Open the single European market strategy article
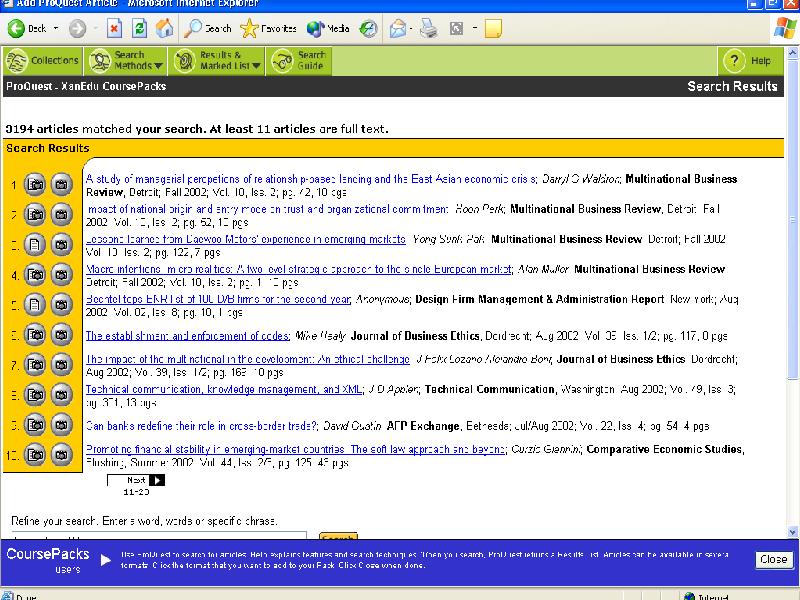Viewport: 800px width, 600px height. [298, 269]
